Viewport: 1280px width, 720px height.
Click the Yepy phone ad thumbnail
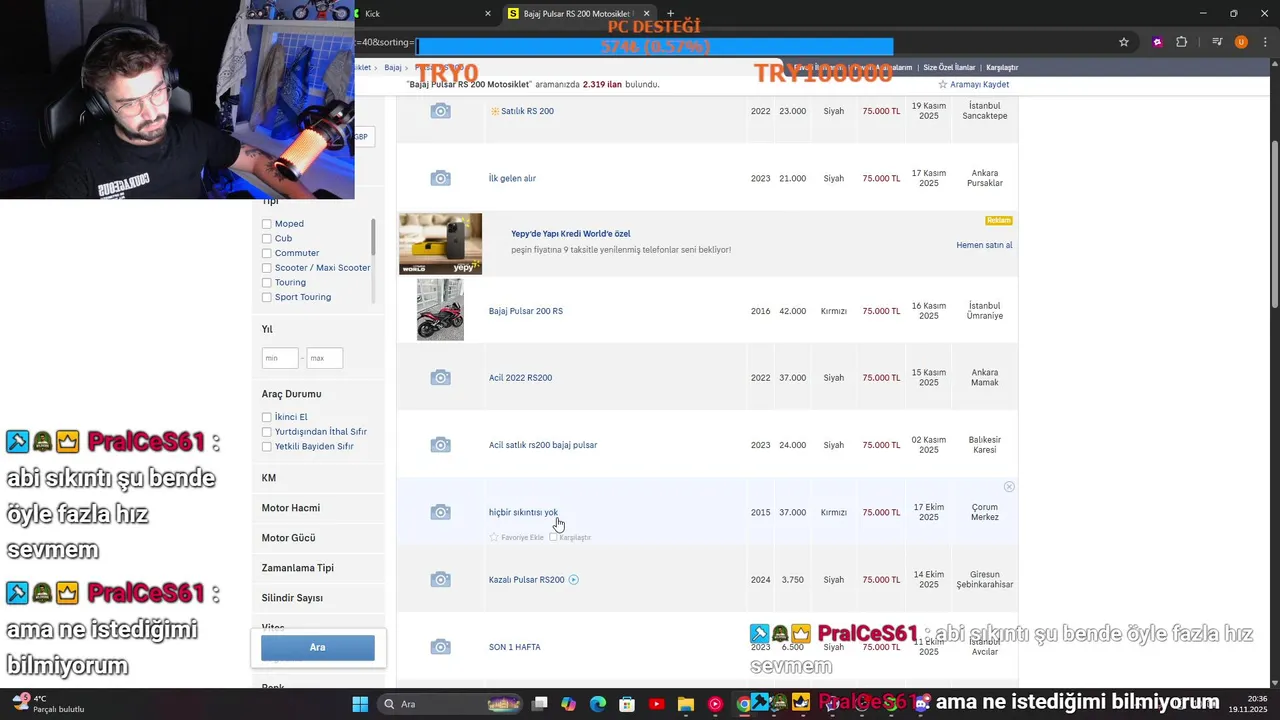[440, 243]
